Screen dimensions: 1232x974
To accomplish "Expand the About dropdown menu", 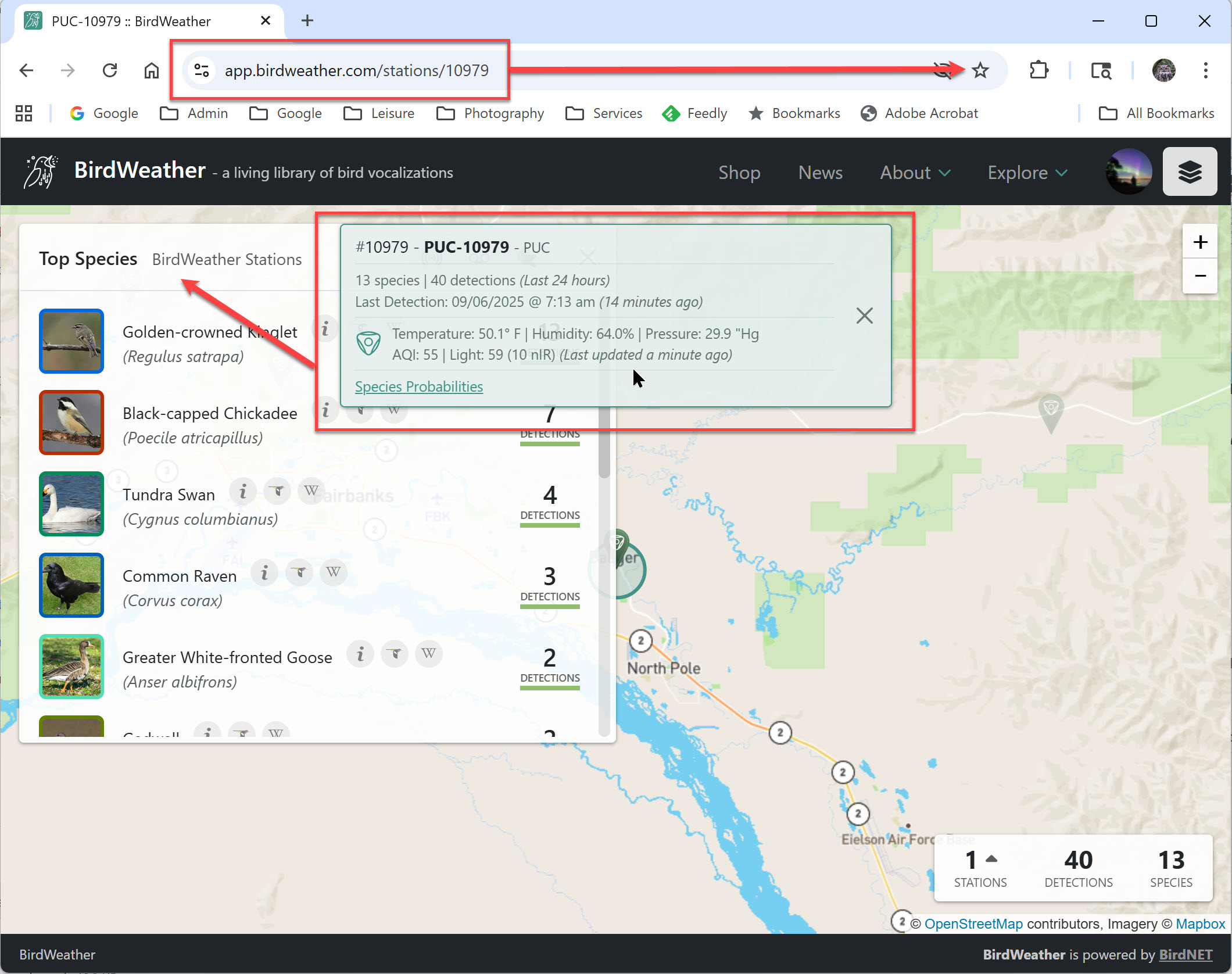I will [x=915, y=173].
